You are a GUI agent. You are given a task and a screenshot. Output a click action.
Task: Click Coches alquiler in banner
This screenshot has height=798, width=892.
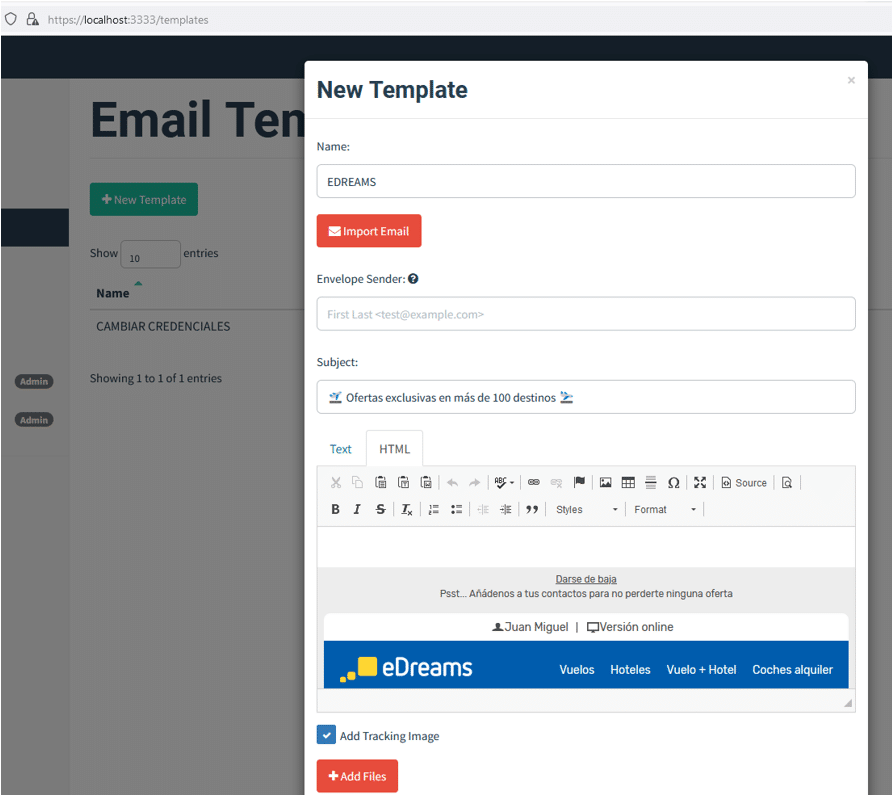[792, 669]
